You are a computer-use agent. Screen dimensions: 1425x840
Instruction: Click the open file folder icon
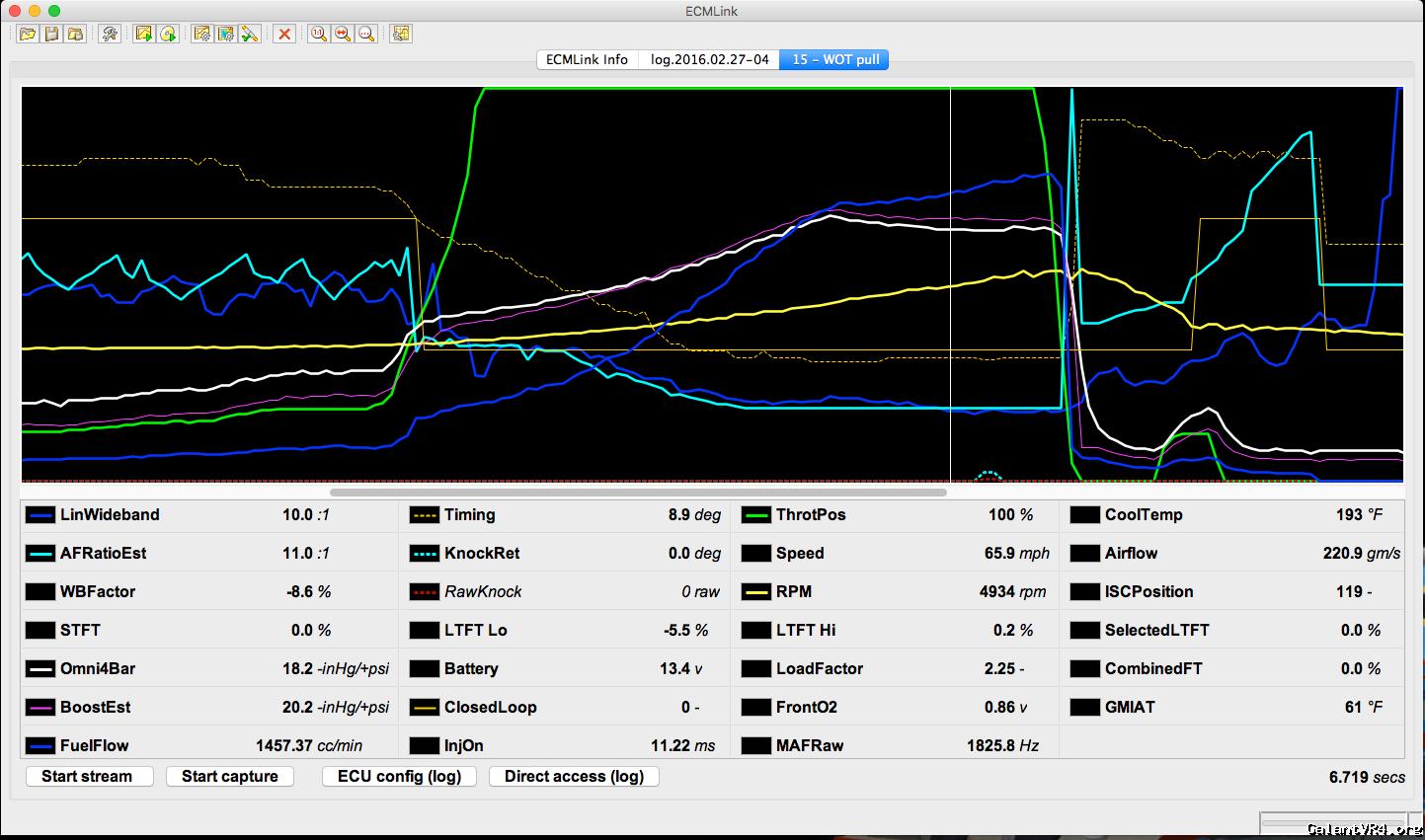tap(28, 34)
